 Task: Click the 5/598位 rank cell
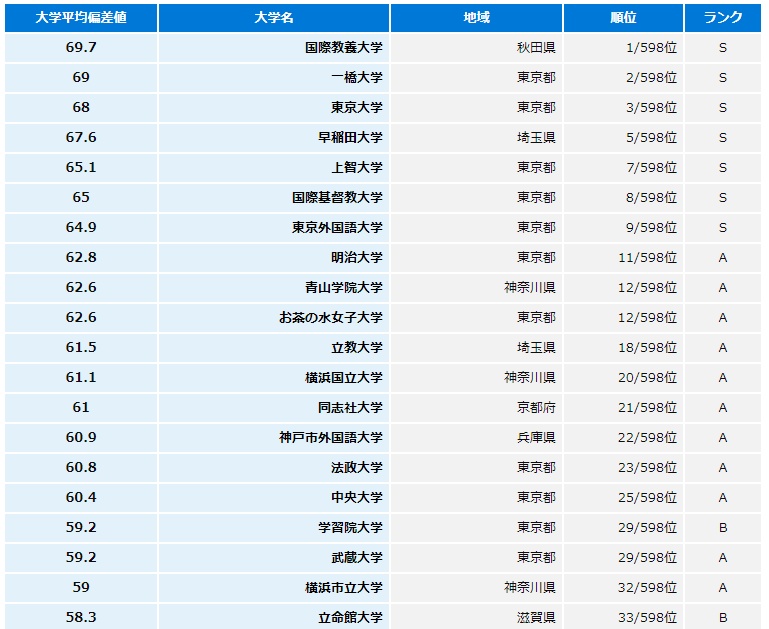point(623,137)
